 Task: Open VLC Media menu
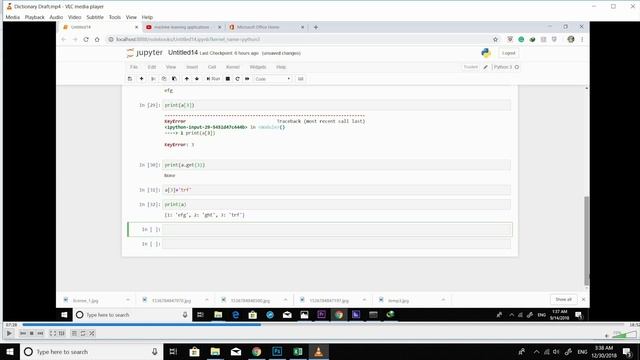[x=12, y=17]
